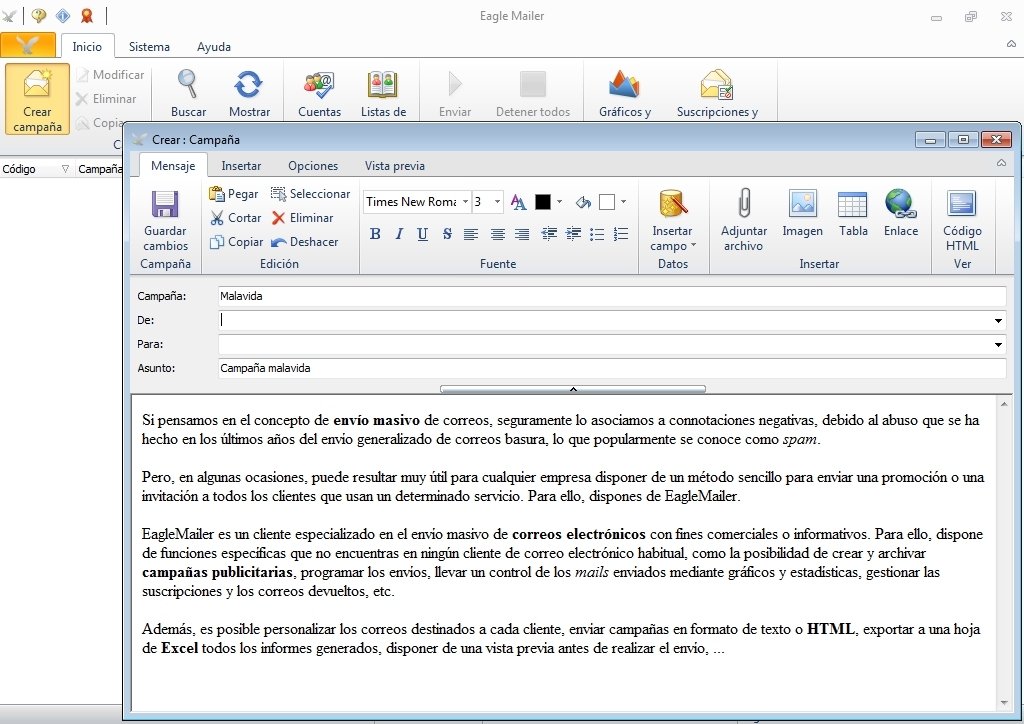Select the Inicio tab

[87, 47]
